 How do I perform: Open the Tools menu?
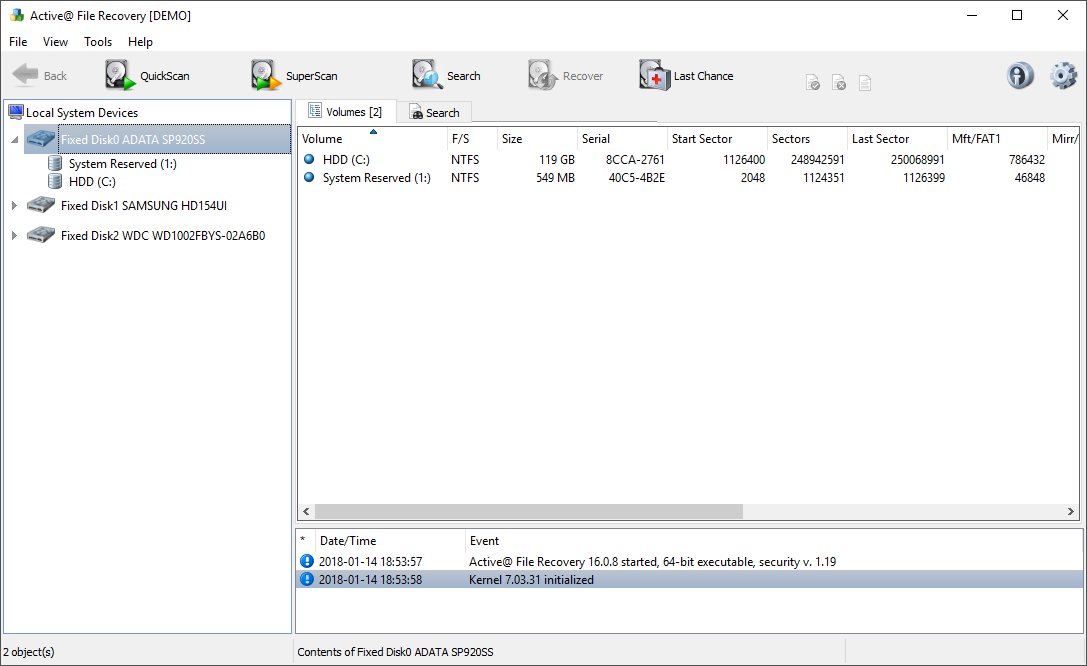98,42
